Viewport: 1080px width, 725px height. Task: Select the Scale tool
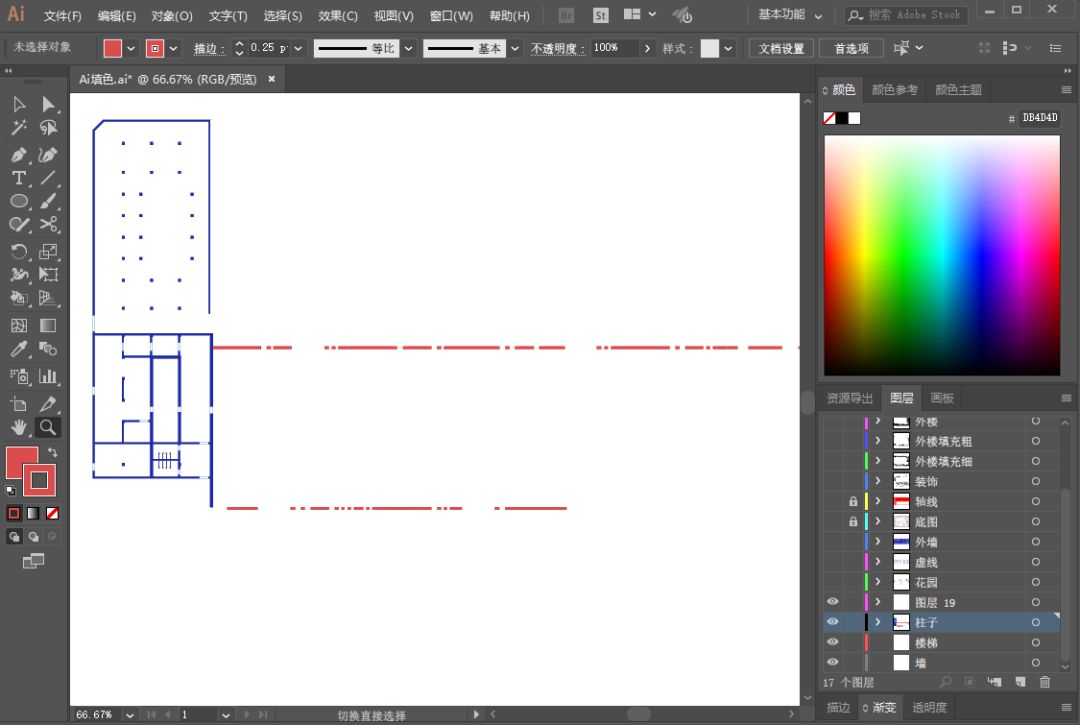pos(48,251)
